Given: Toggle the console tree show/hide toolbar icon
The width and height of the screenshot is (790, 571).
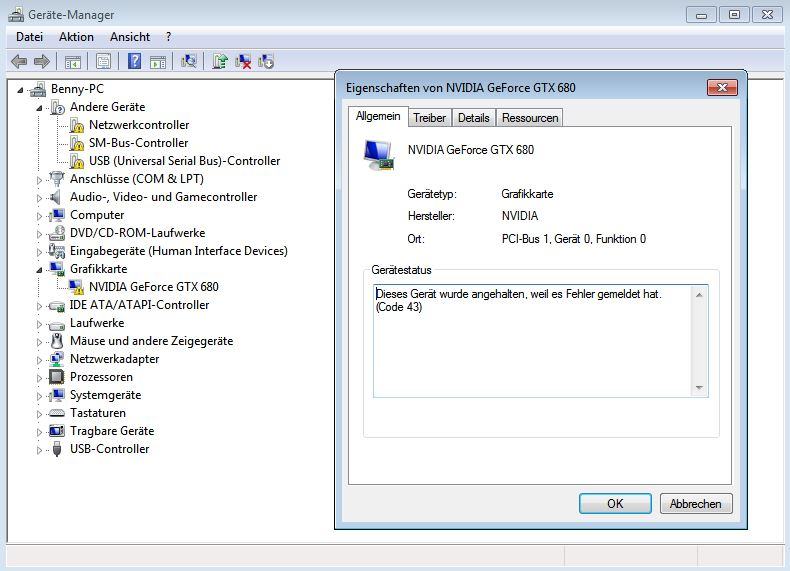Looking at the screenshot, I should (73, 62).
